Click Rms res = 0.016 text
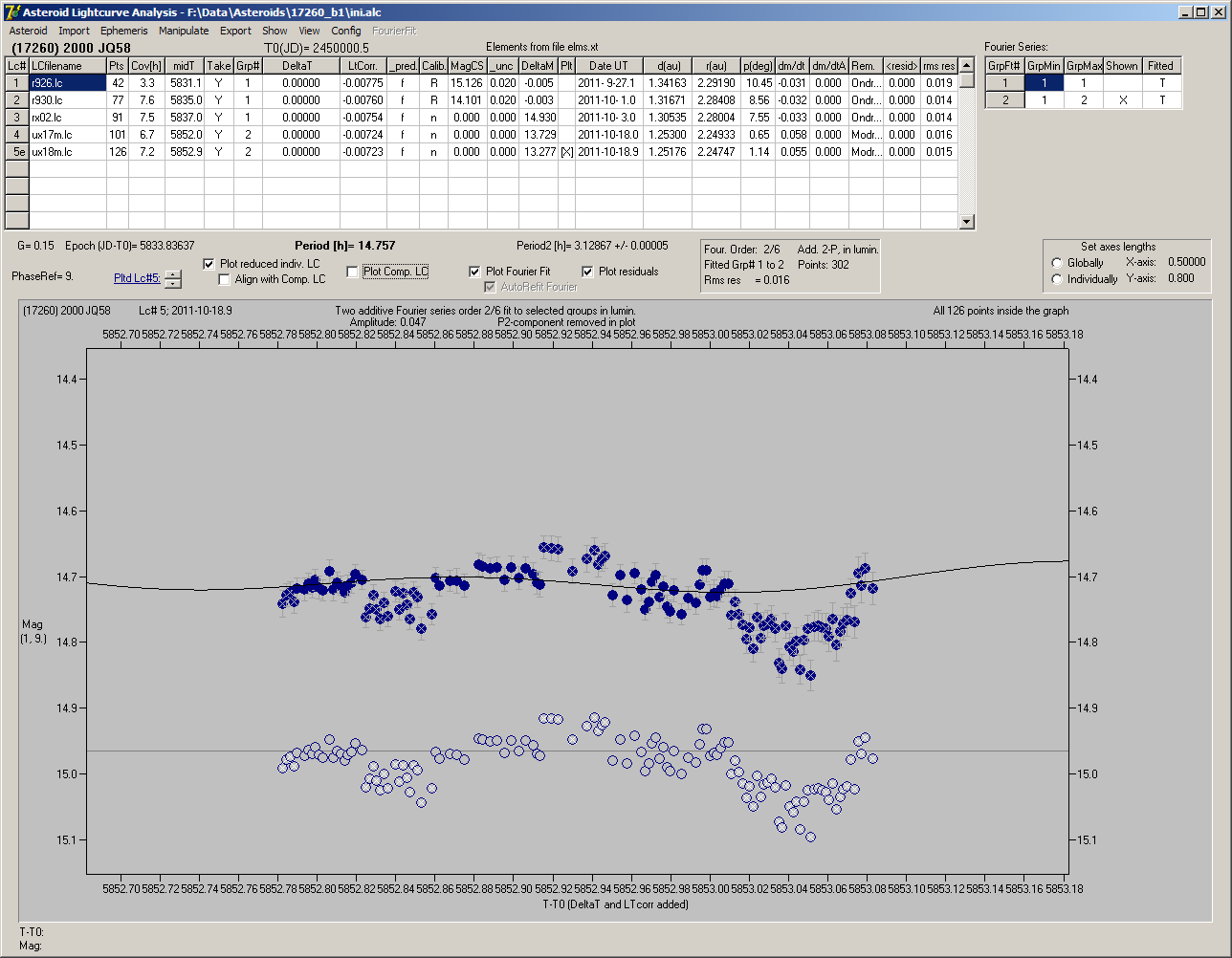 [747, 280]
